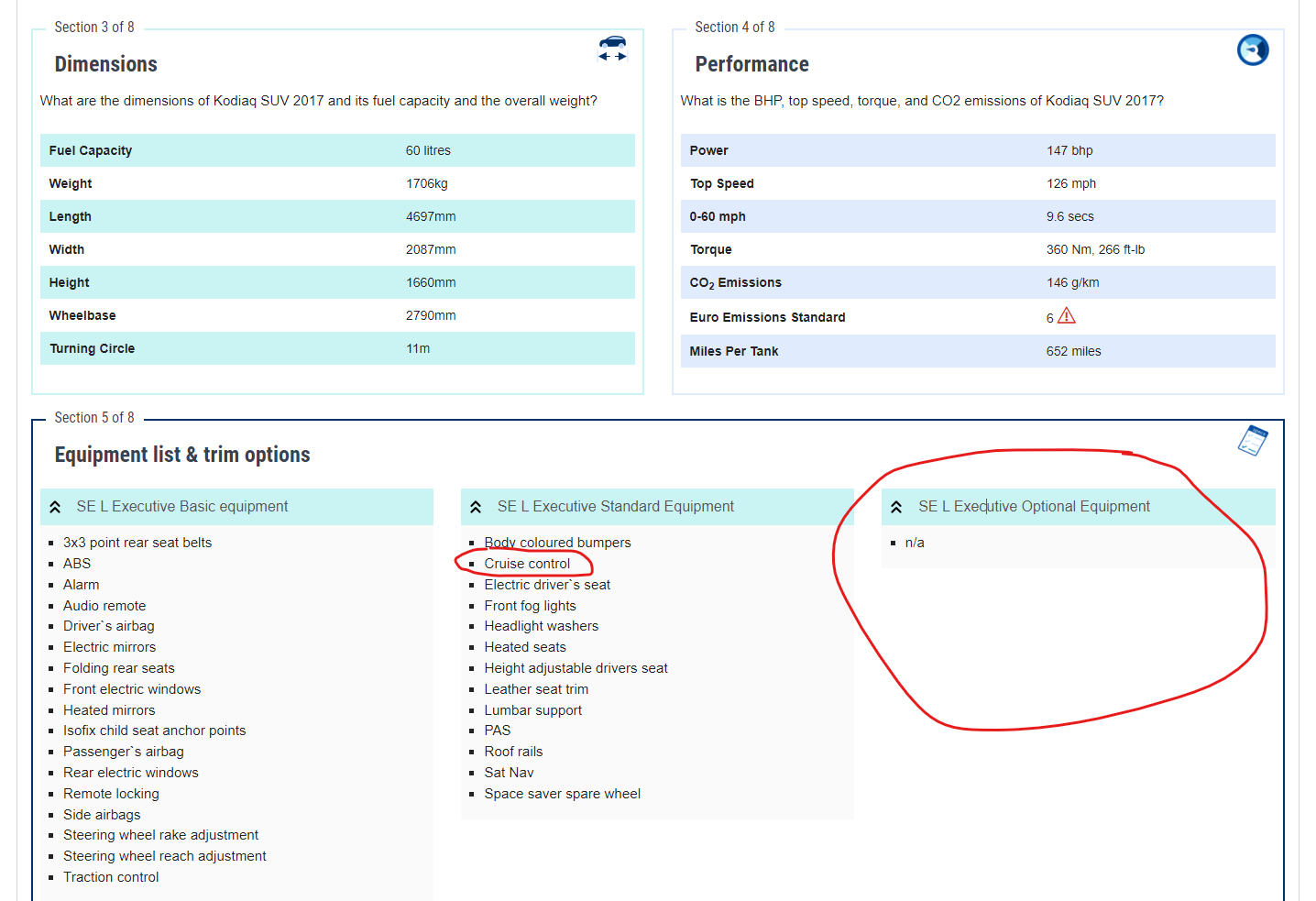Click the '652 miles' value
This screenshot has height=901, width=1316.
[x=1073, y=351]
